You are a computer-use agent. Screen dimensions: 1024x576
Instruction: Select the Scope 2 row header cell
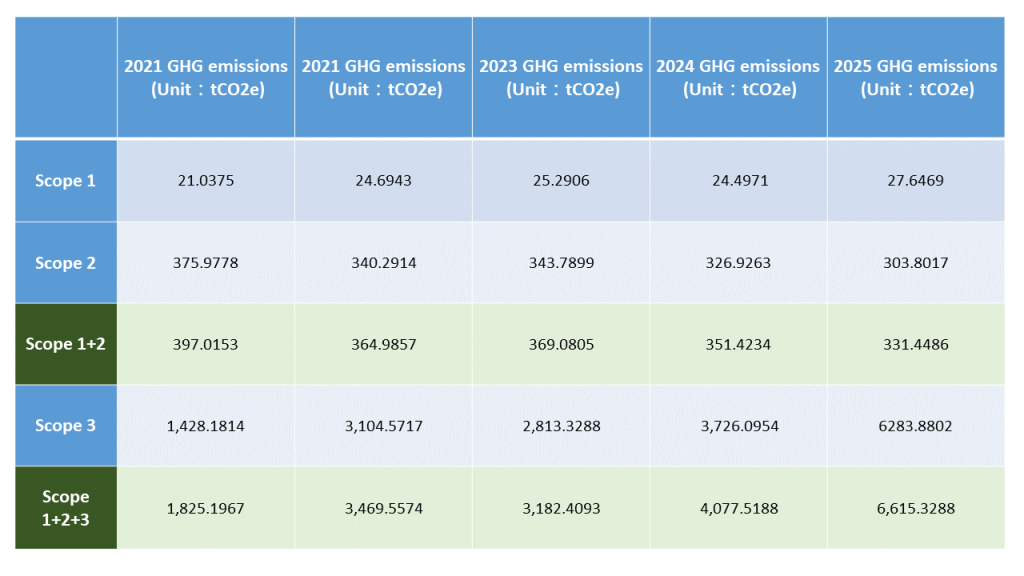pos(66,263)
